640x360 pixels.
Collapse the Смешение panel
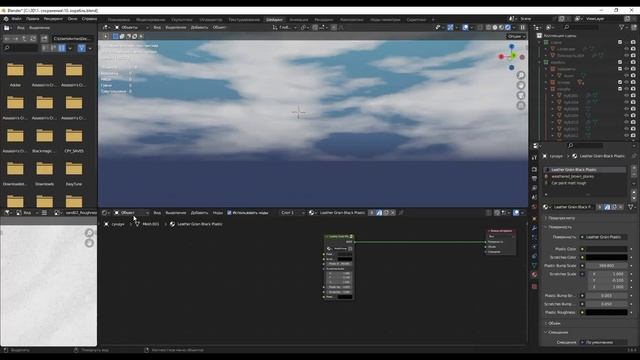(558, 332)
